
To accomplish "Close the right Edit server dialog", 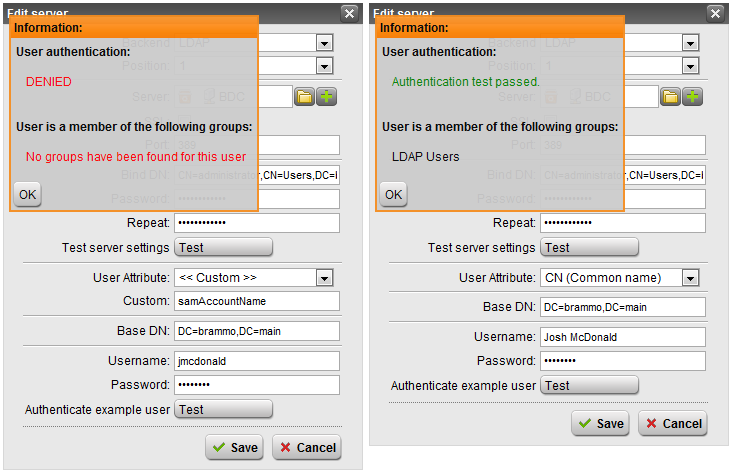I will (715, 13).
